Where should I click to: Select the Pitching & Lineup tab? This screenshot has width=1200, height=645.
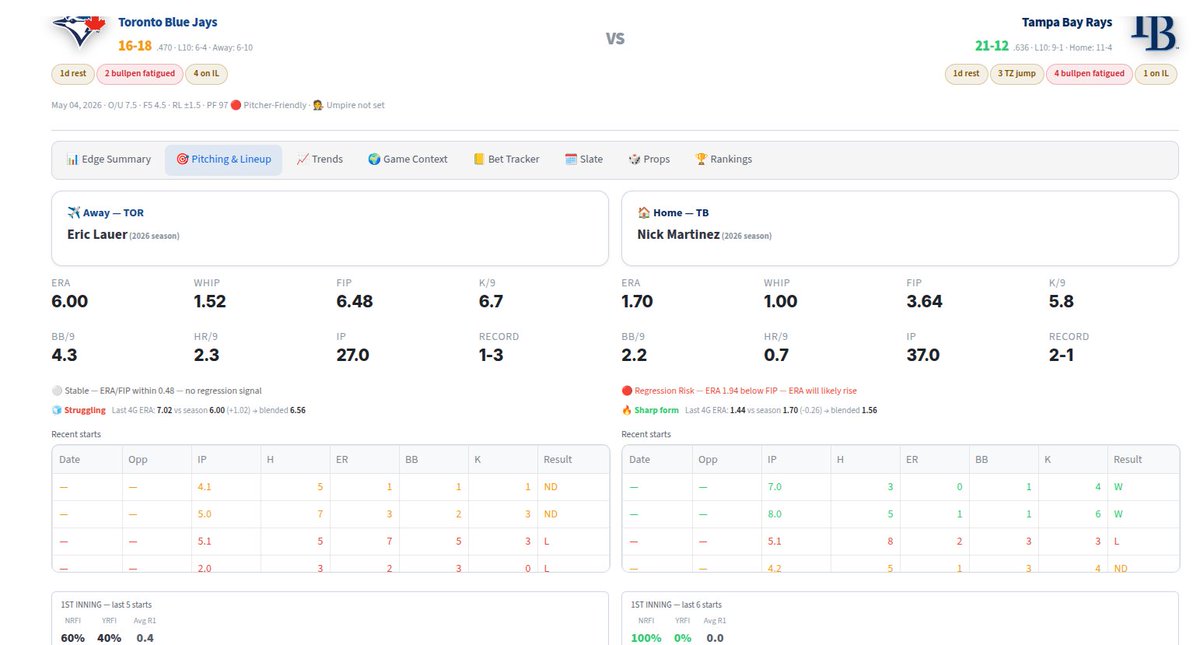pos(224,159)
